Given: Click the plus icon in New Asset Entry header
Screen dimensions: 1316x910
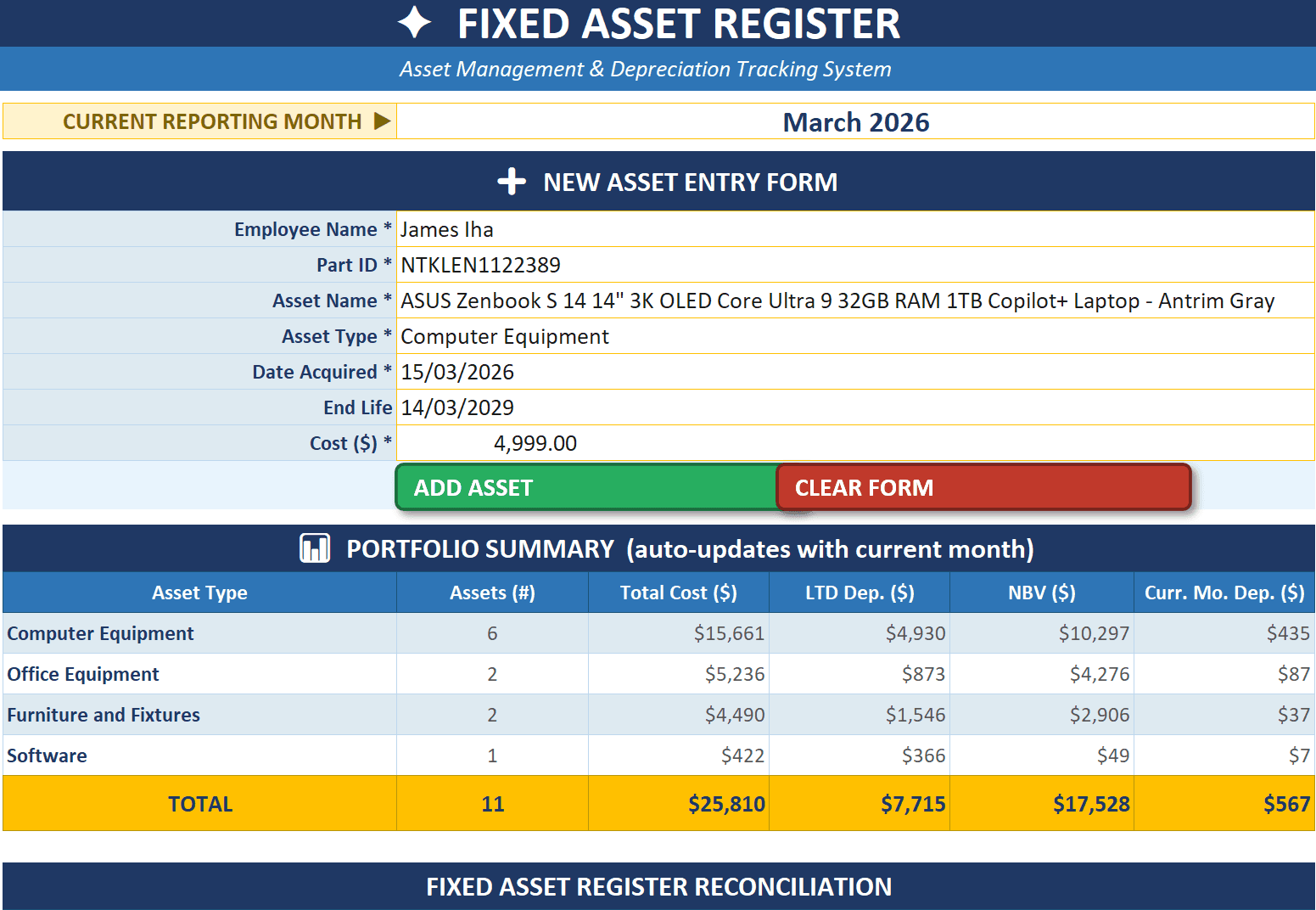Looking at the screenshot, I should [512, 181].
